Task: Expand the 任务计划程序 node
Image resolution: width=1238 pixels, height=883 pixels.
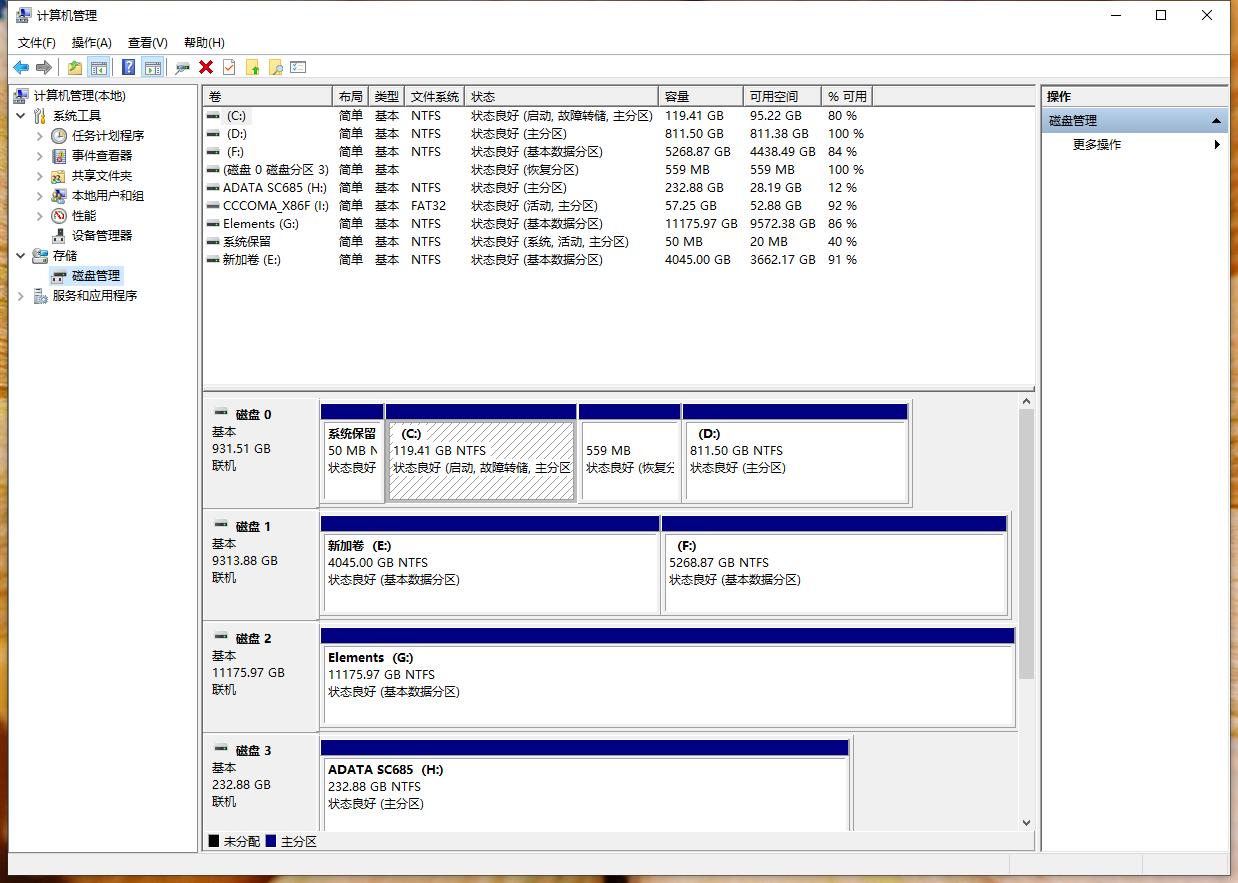Action: pos(40,136)
